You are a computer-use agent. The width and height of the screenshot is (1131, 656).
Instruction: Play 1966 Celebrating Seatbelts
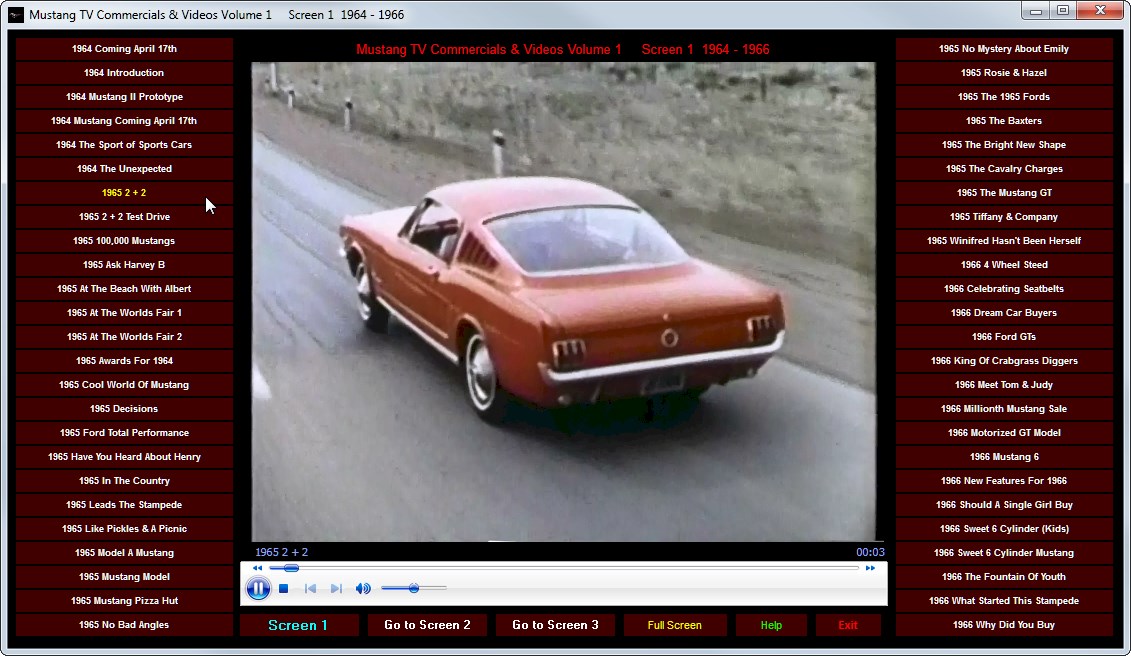(x=1004, y=289)
